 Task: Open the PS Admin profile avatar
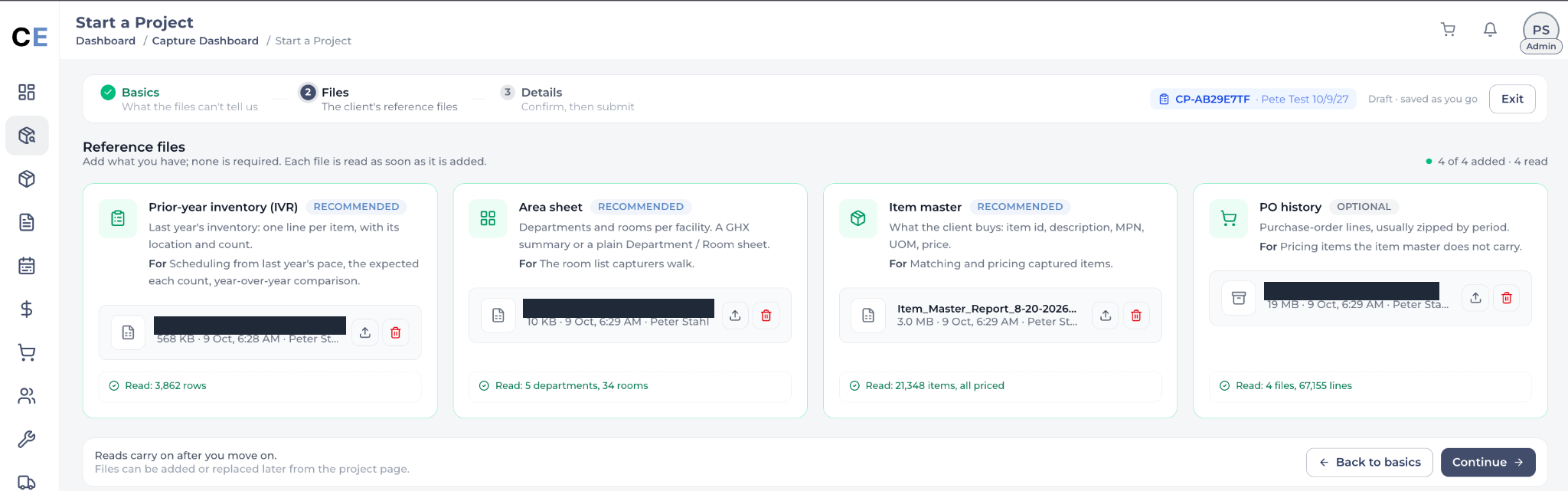click(x=1541, y=32)
